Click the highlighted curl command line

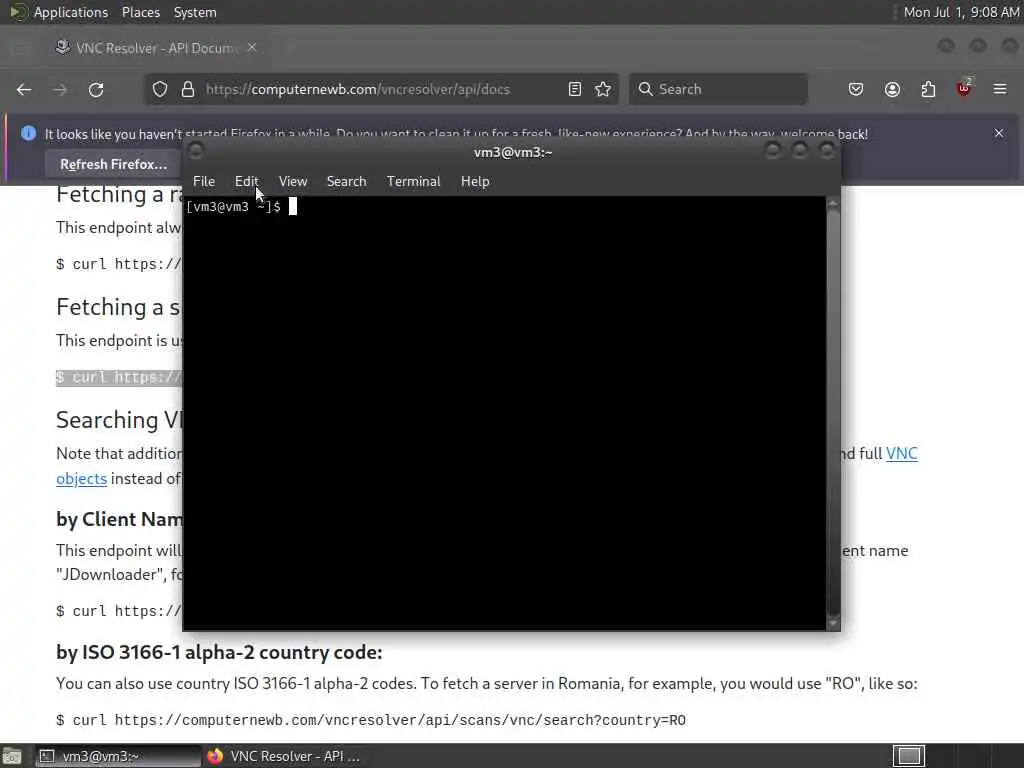pyautogui.click(x=119, y=377)
